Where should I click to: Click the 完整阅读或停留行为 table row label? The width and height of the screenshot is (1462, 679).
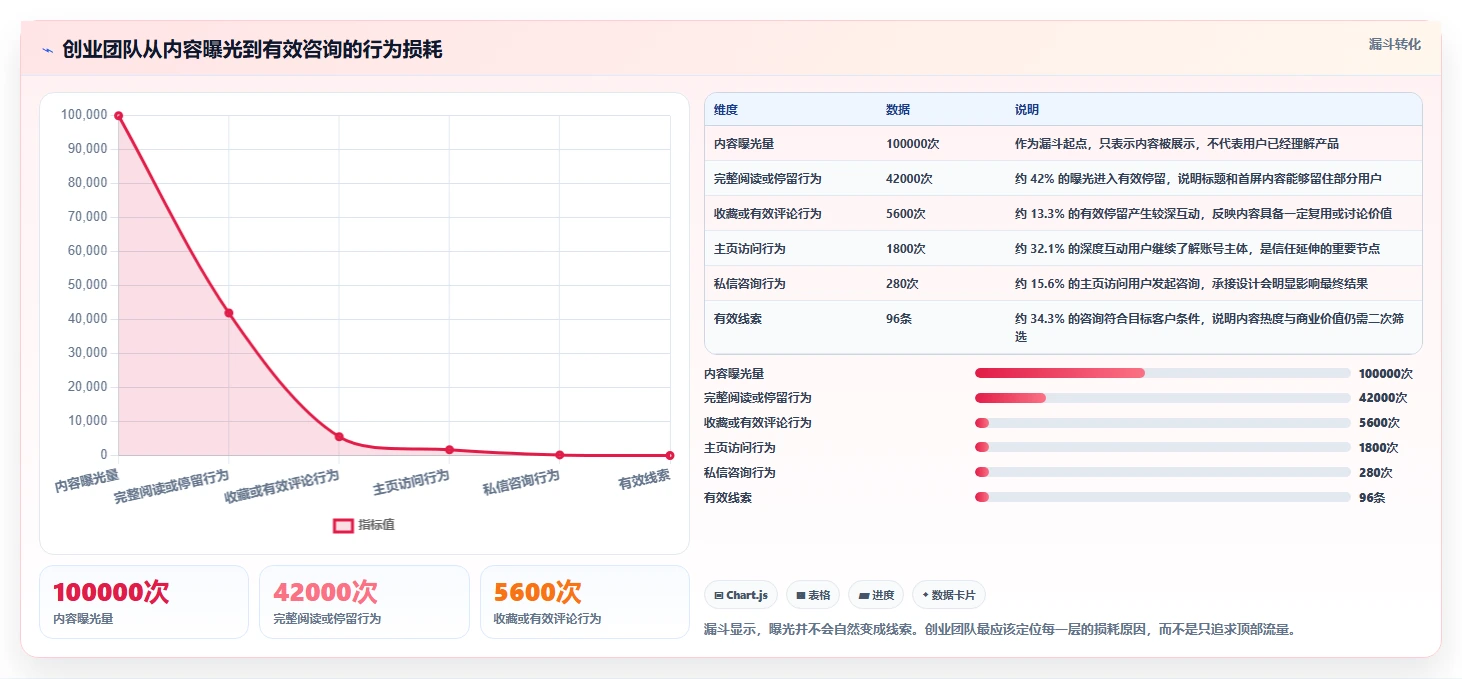768,179
